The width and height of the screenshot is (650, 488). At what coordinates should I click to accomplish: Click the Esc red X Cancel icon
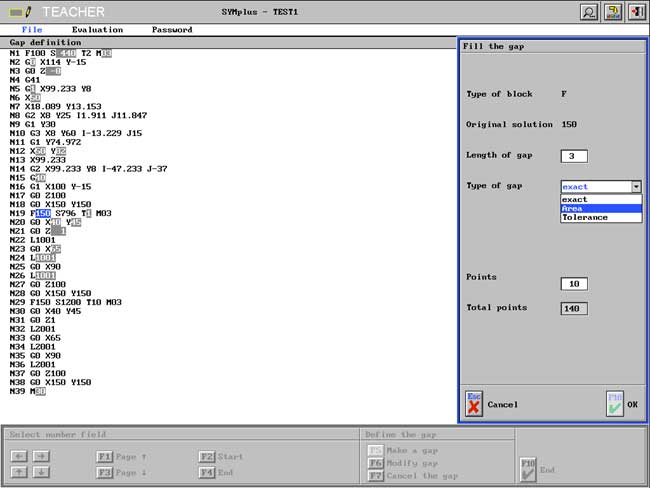click(474, 403)
